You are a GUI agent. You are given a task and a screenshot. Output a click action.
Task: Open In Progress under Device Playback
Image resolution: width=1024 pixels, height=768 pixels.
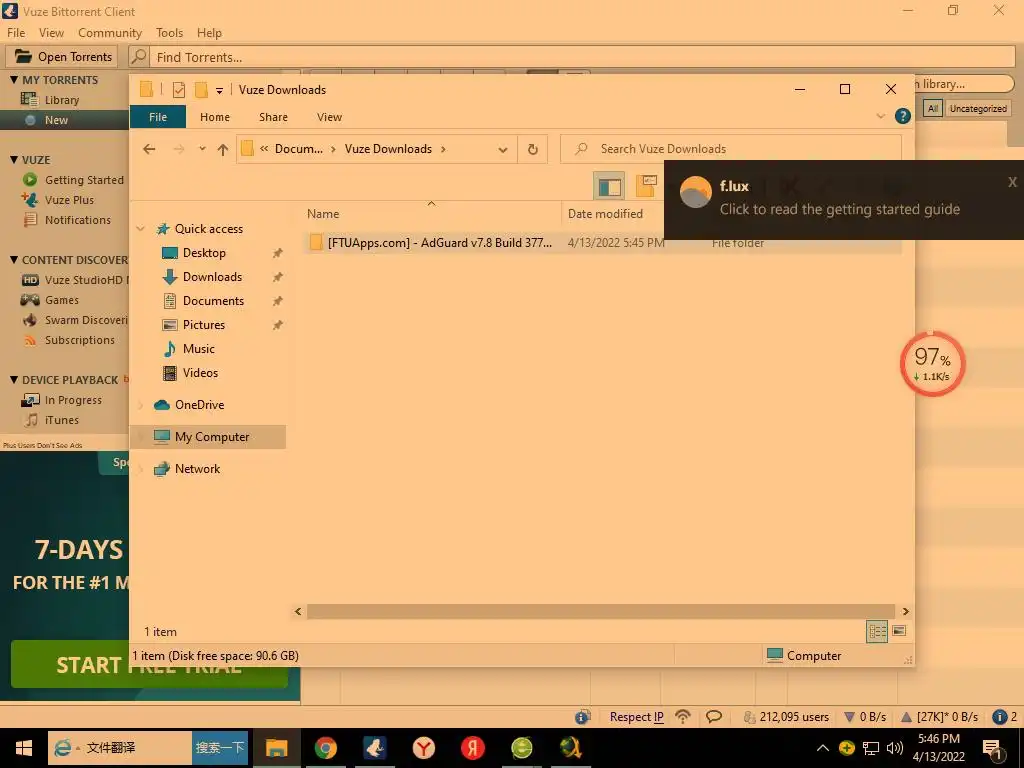point(73,400)
